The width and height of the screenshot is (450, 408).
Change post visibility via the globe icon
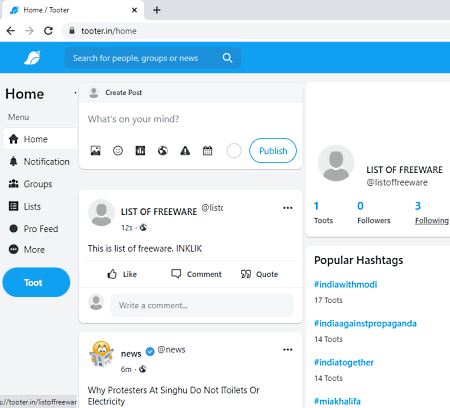coord(163,151)
